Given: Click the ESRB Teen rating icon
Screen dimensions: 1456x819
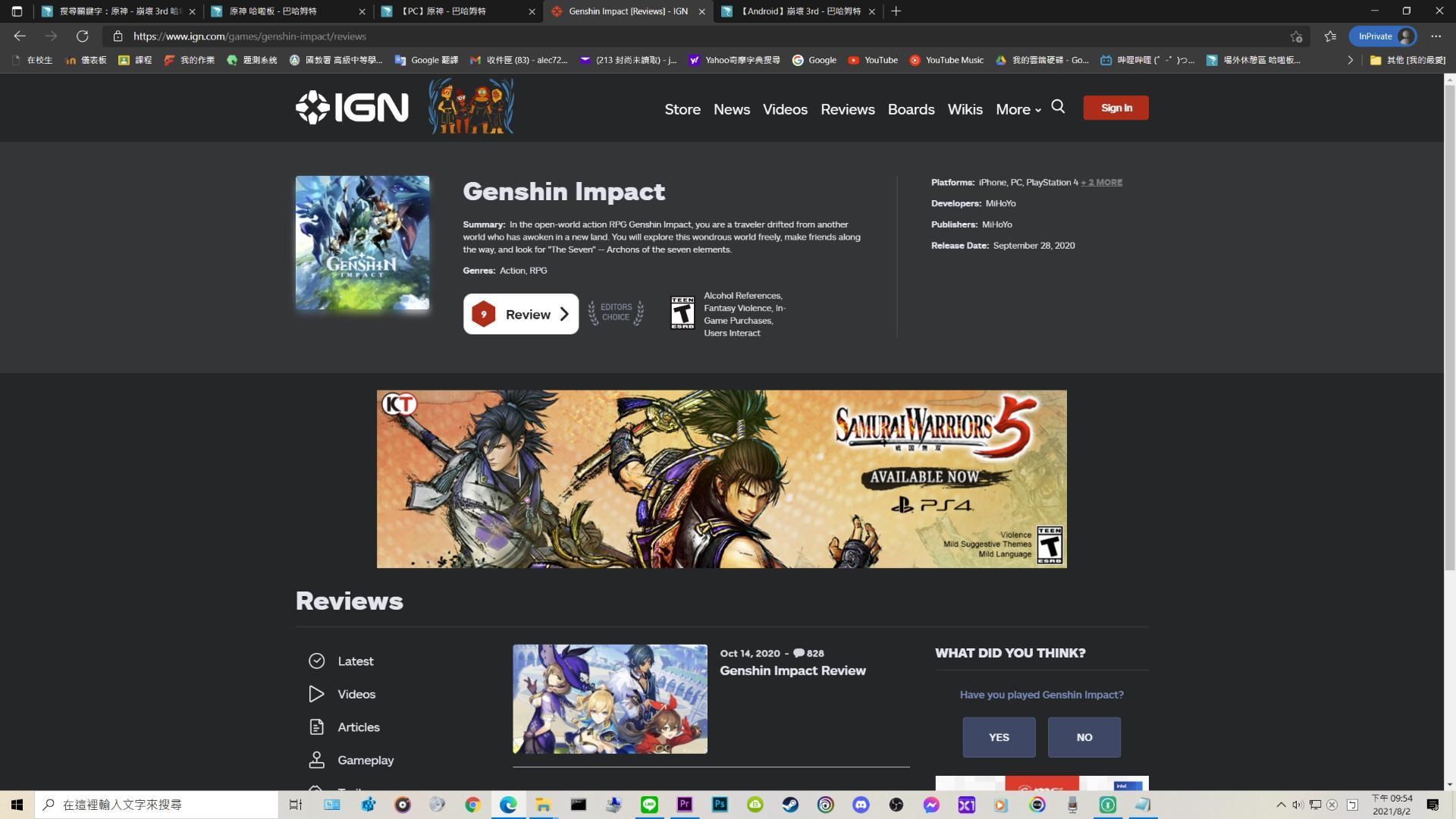Looking at the screenshot, I should pos(682,312).
